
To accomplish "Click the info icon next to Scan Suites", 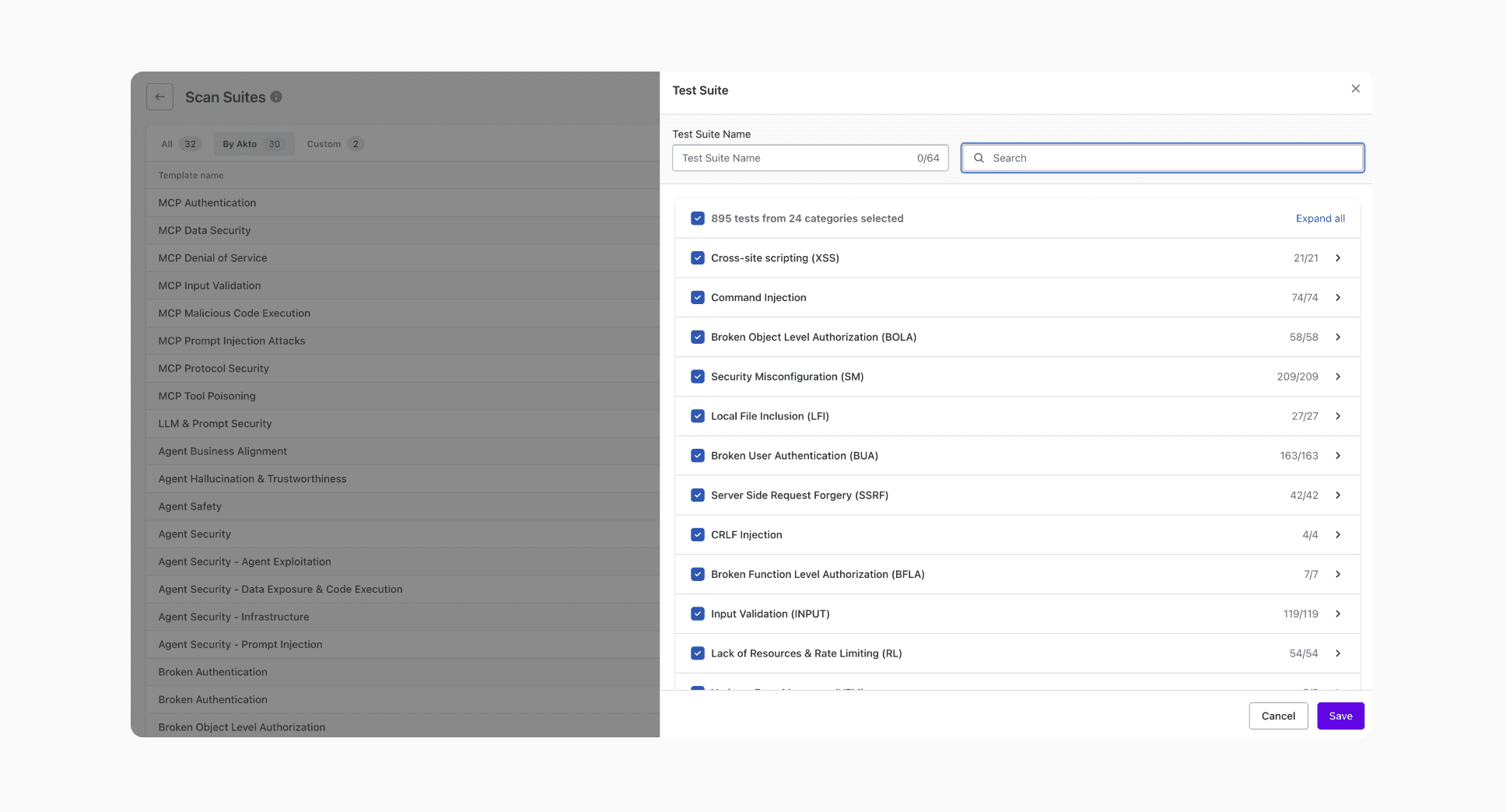I will pyautogui.click(x=276, y=97).
